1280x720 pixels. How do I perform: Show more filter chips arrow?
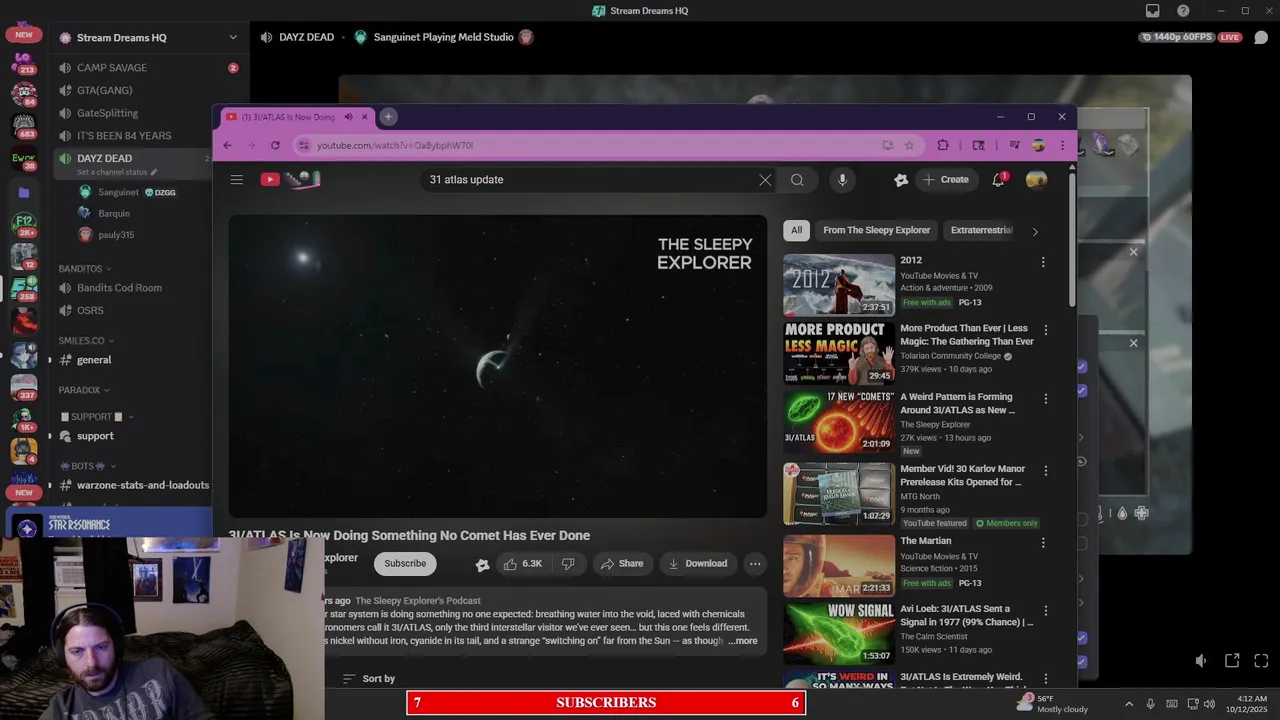click(x=1035, y=231)
